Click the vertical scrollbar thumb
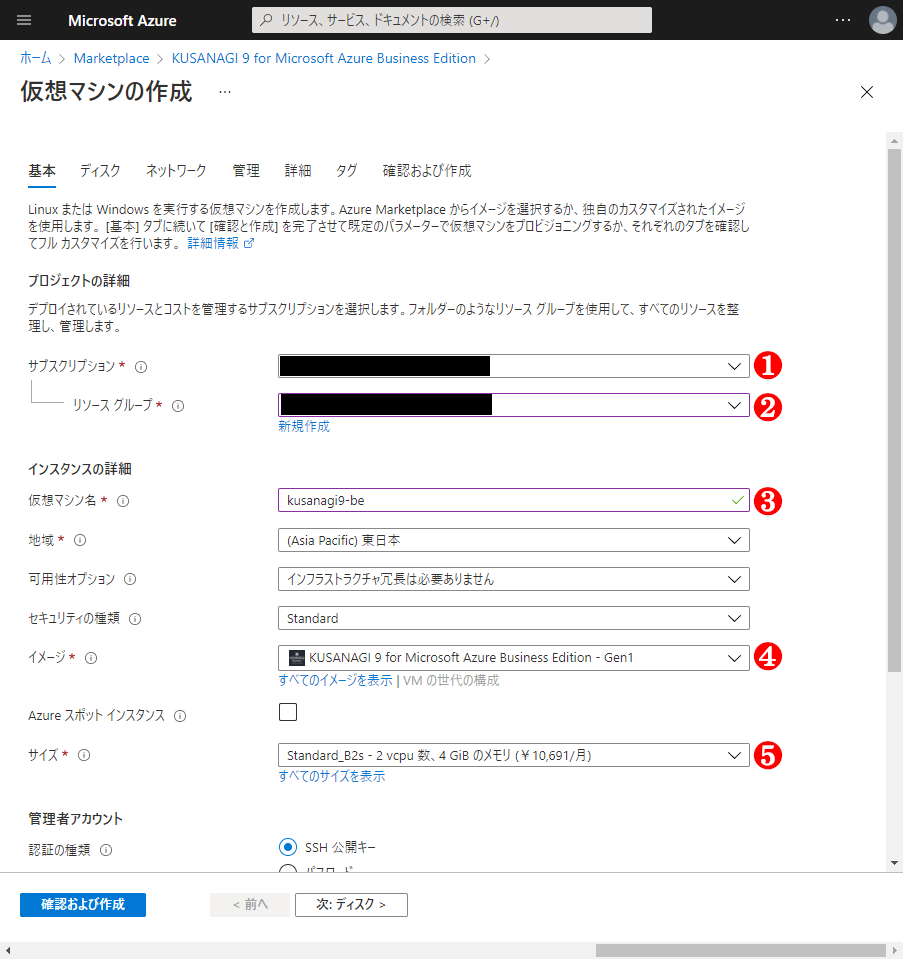 [x=894, y=410]
